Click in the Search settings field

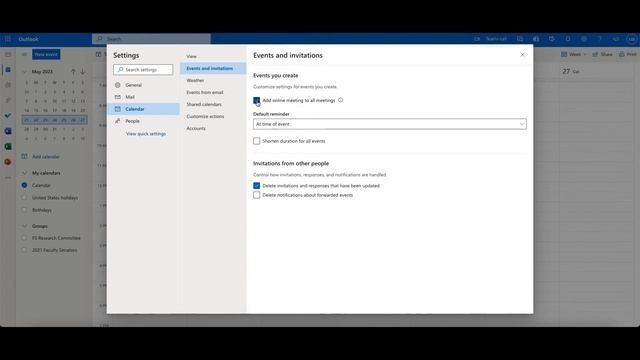[x=143, y=70]
